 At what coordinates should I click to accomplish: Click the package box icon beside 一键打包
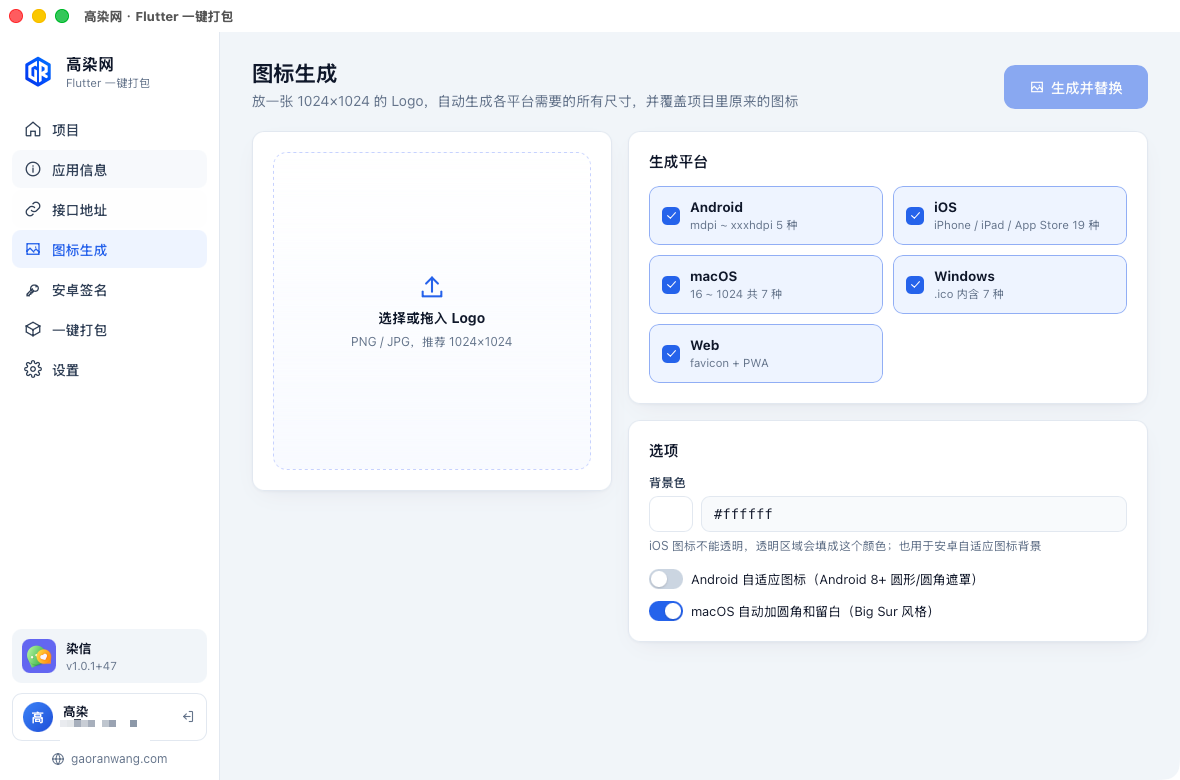tap(33, 330)
